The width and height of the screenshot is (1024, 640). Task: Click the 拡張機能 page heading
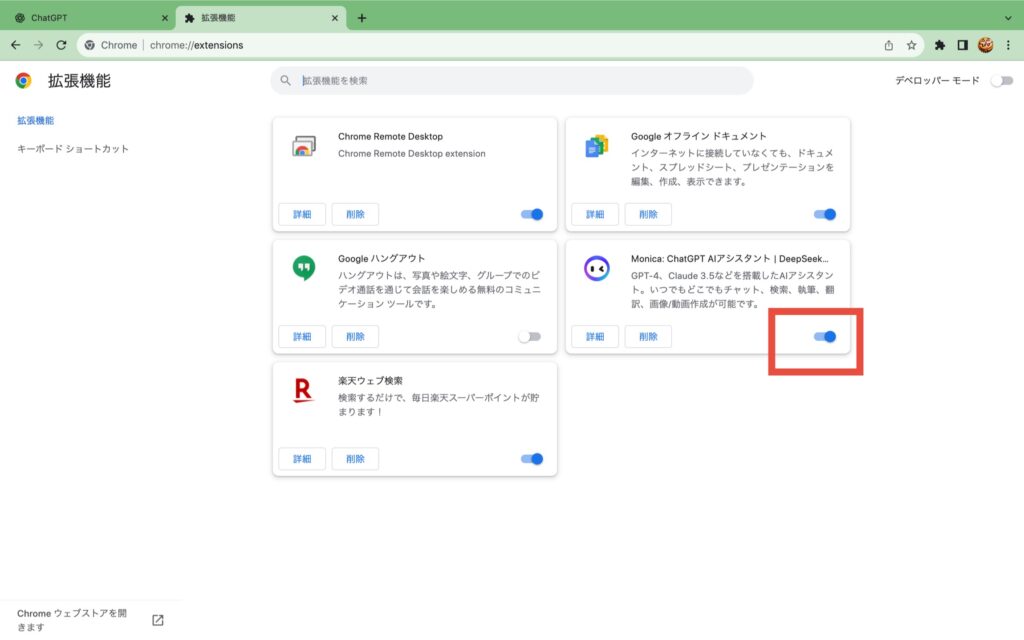click(x=79, y=81)
